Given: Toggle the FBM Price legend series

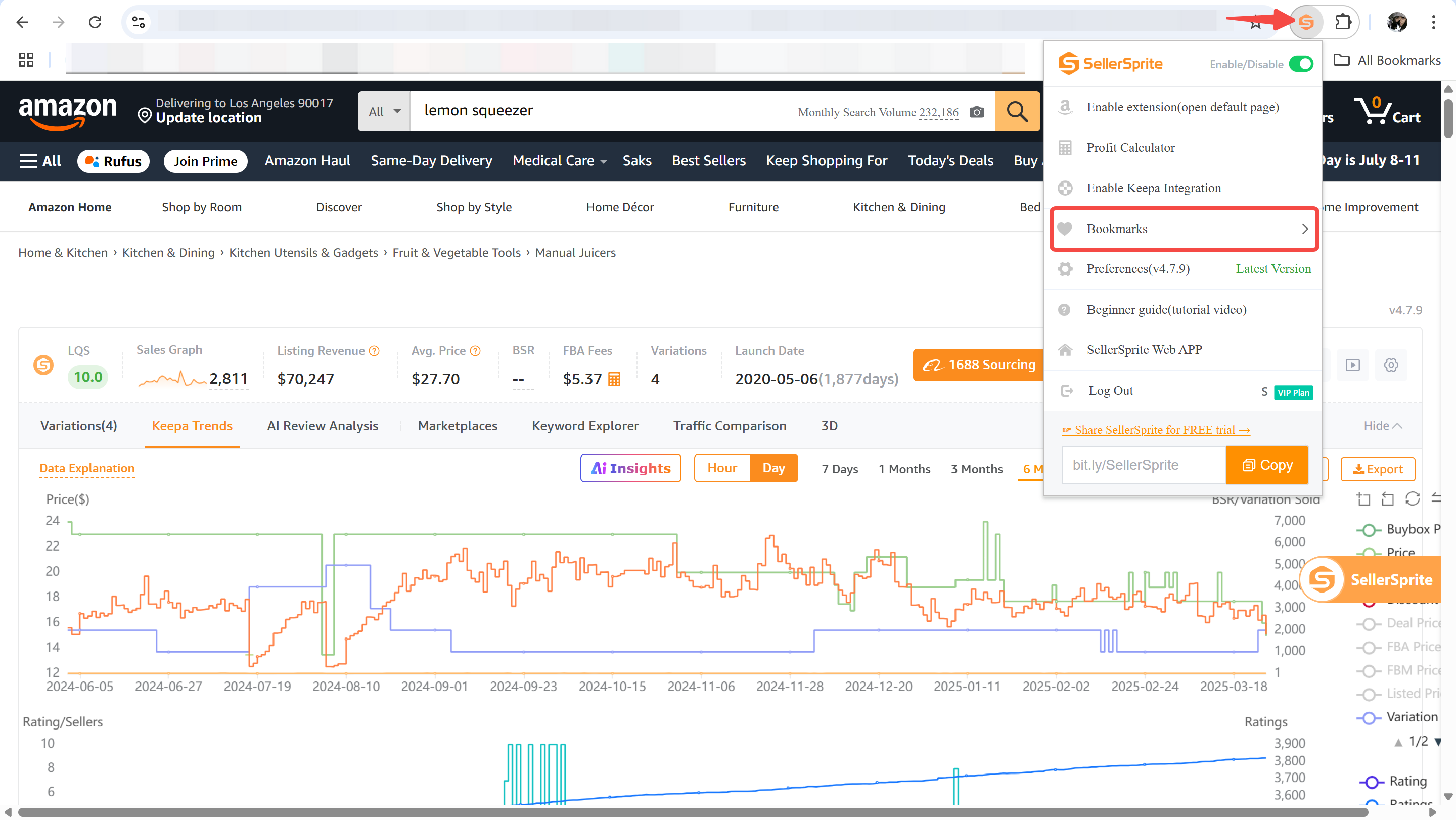Looking at the screenshot, I should click(1399, 671).
